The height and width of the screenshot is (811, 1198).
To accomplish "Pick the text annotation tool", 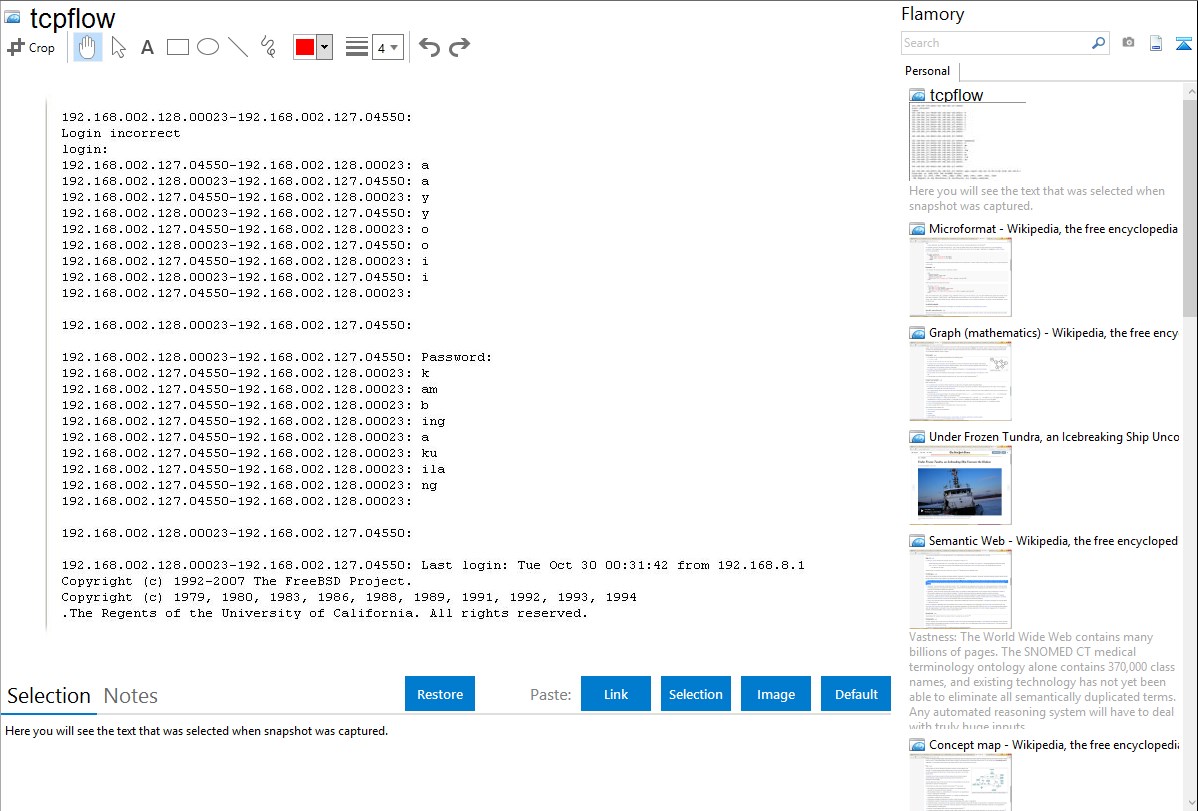I will pos(147,47).
